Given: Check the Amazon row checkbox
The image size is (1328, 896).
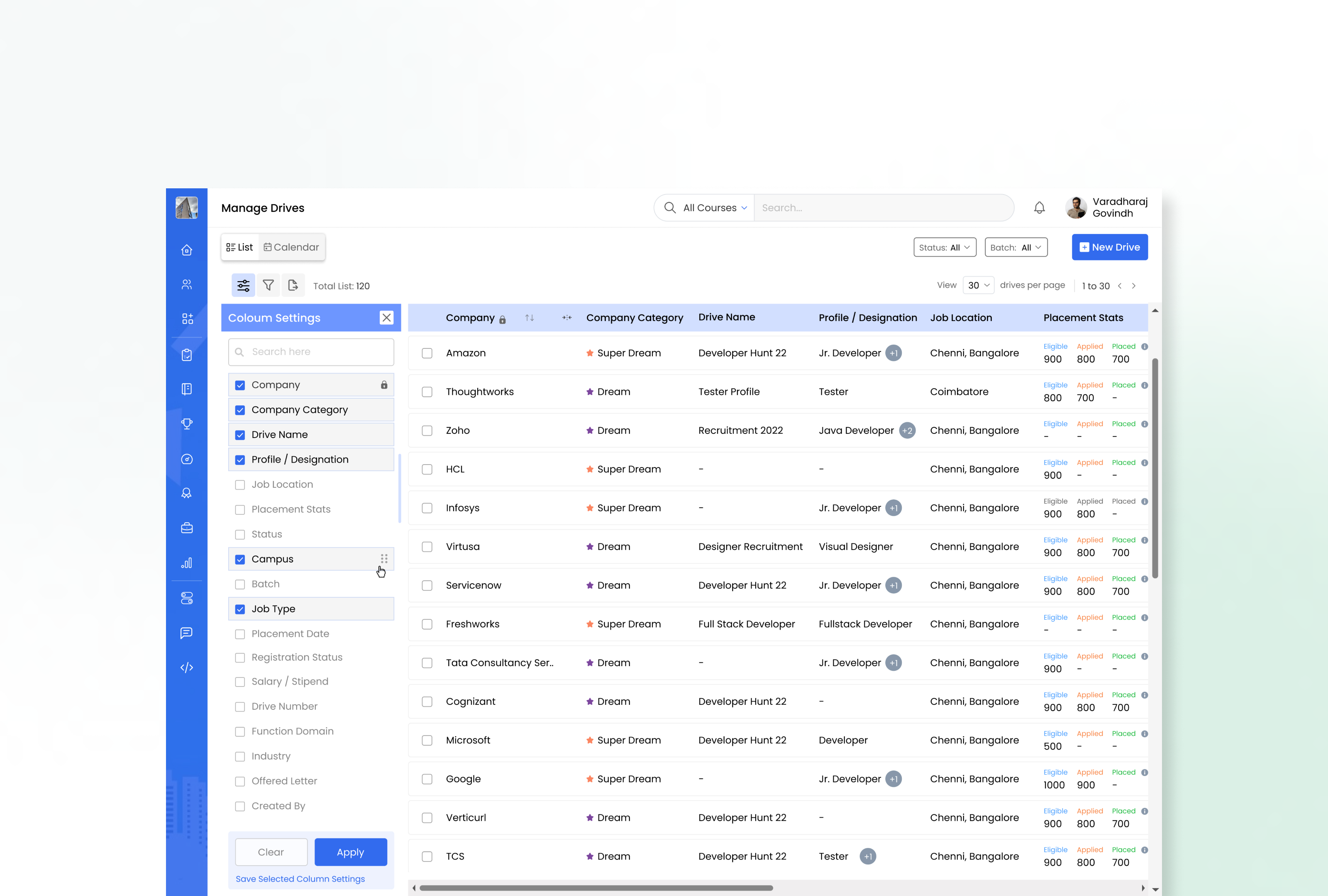Looking at the screenshot, I should pyautogui.click(x=427, y=353).
